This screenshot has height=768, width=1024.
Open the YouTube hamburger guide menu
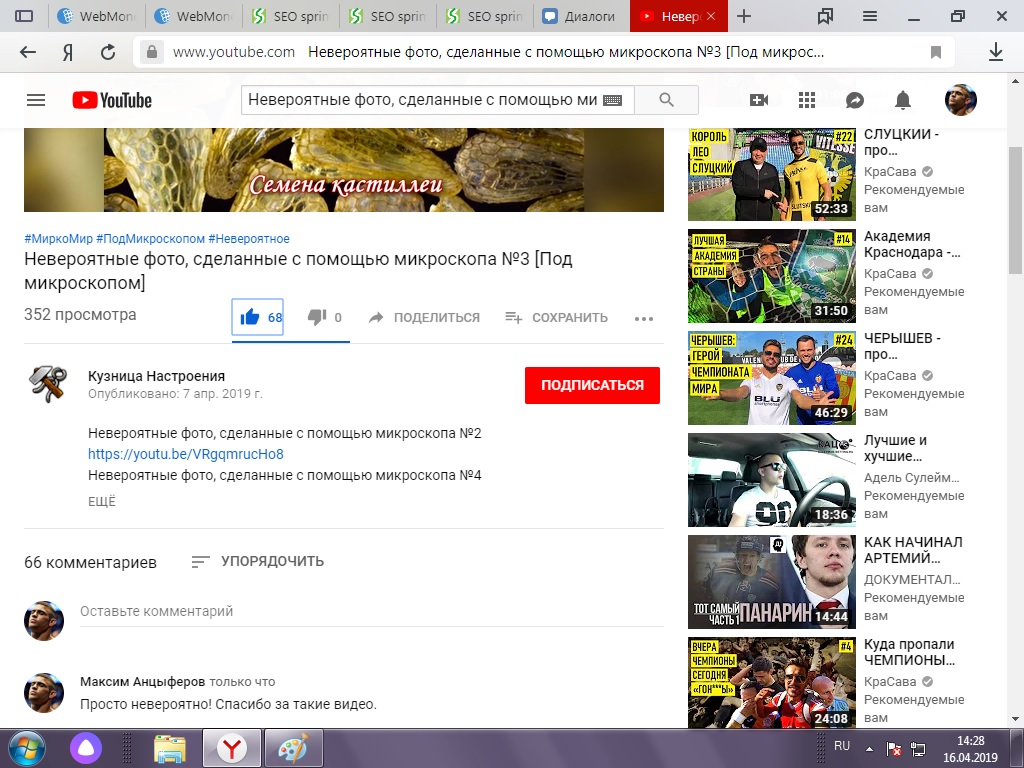coord(36,100)
